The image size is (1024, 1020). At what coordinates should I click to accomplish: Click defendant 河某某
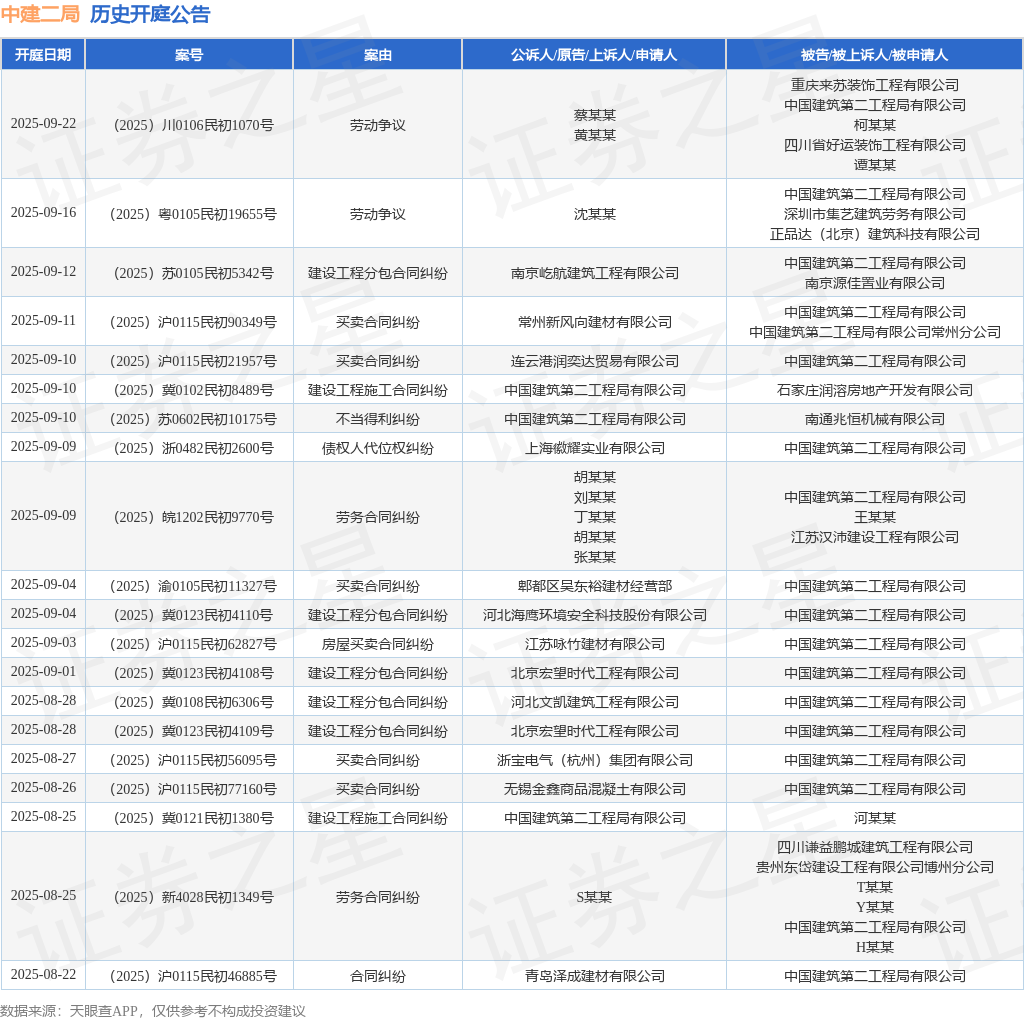[875, 818]
